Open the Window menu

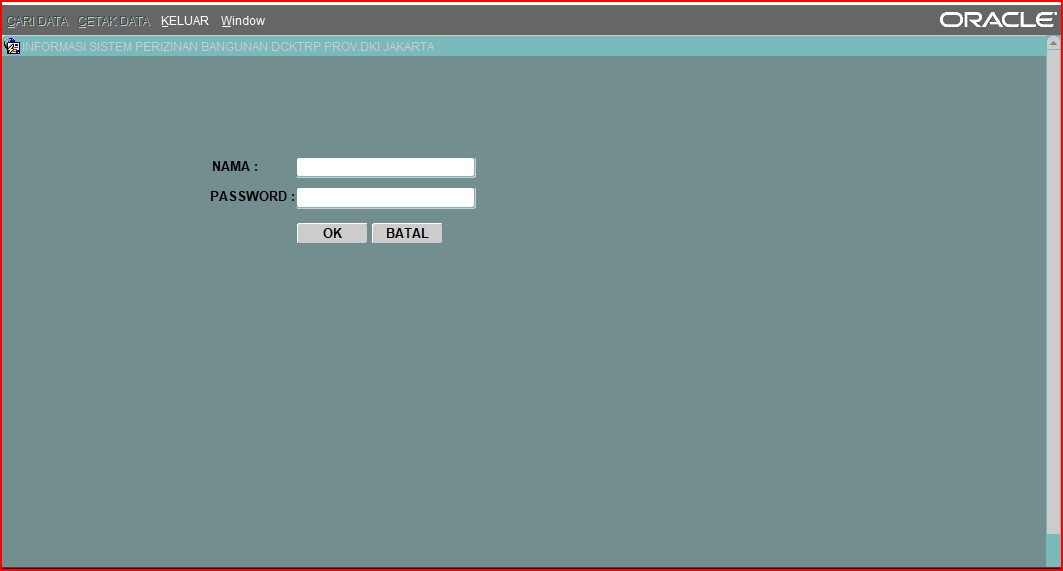coord(243,21)
